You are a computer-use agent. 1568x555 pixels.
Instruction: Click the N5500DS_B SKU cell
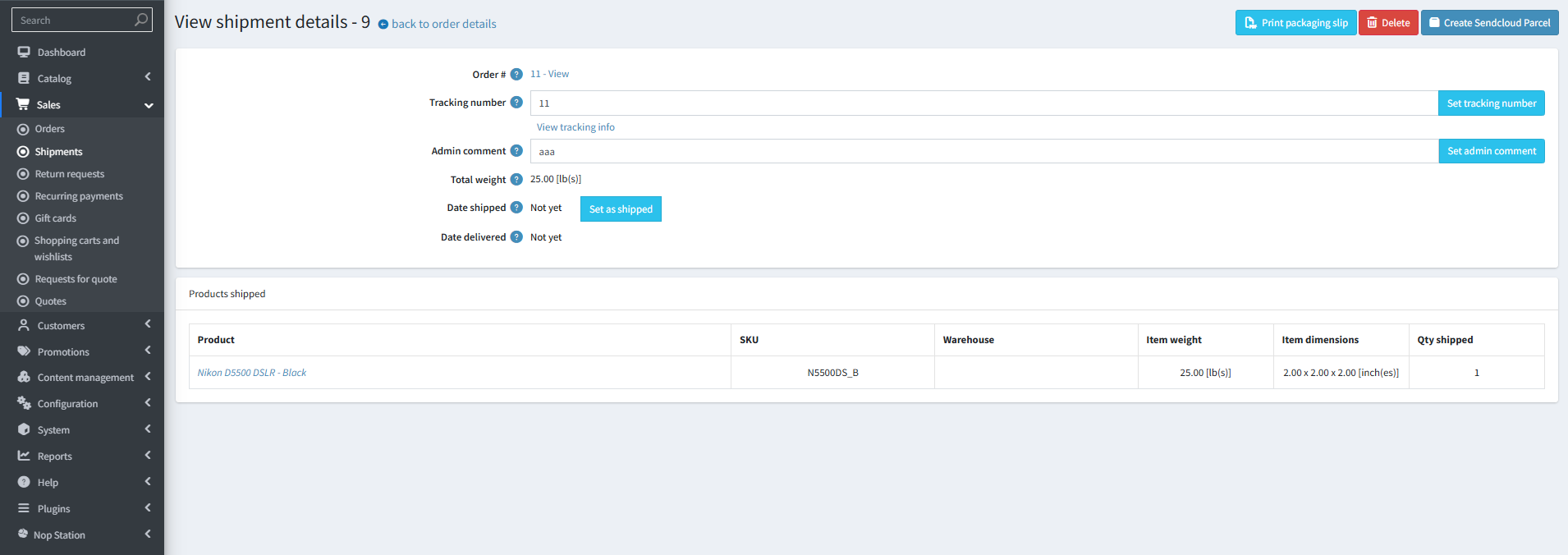pyautogui.click(x=832, y=373)
